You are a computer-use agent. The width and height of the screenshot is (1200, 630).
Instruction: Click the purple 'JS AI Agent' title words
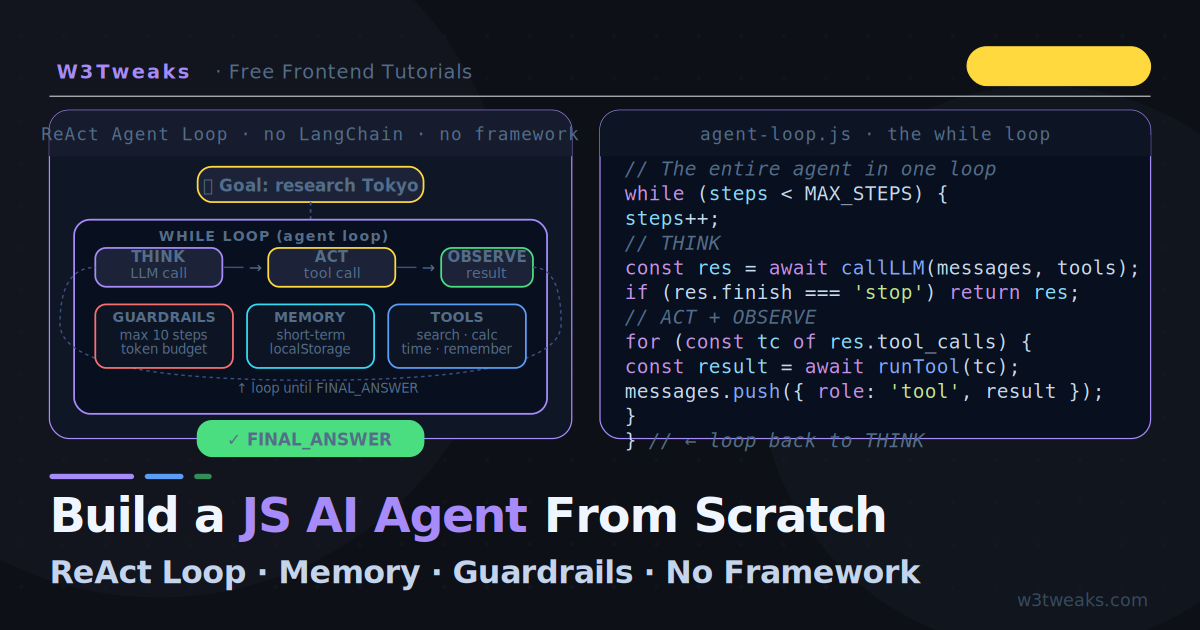pos(382,516)
